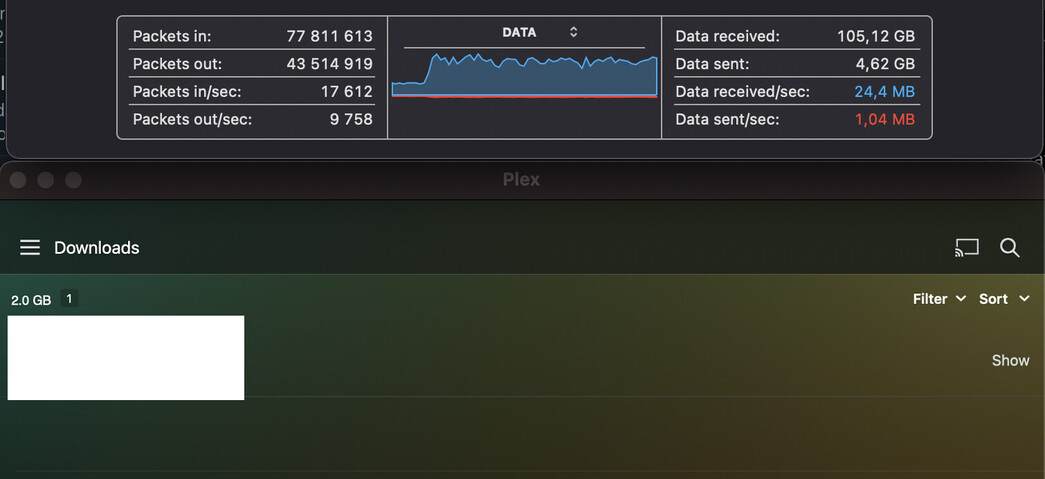The height and width of the screenshot is (479, 1045).
Task: Click the Show link on the right
Action: tap(1010, 360)
